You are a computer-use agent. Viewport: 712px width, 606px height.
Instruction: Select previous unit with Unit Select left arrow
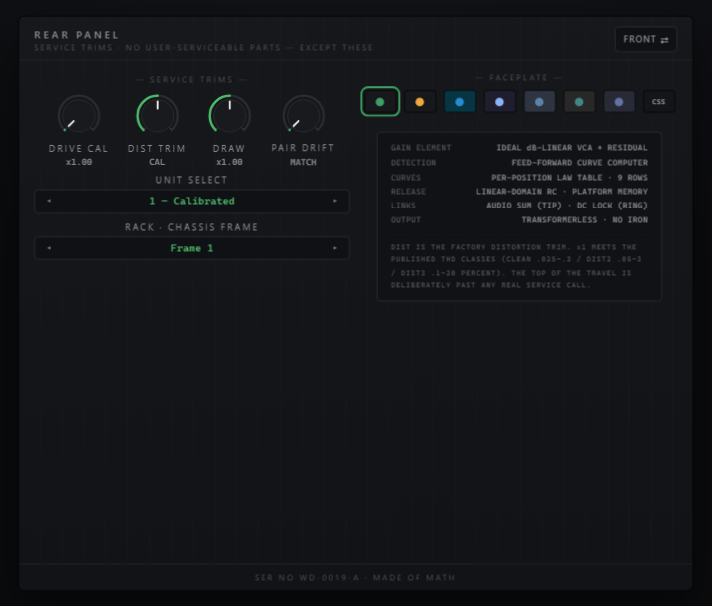pos(49,201)
